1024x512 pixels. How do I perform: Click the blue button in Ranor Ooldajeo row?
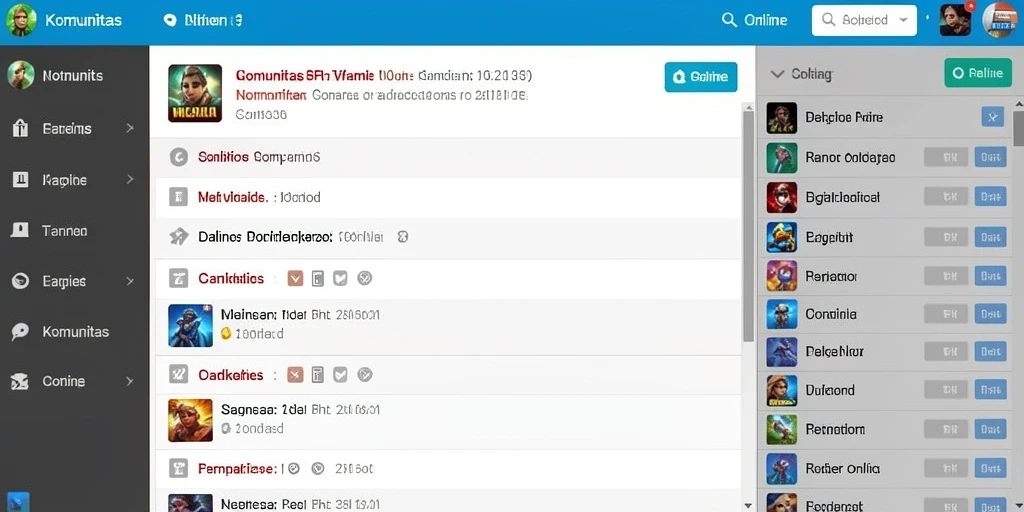click(x=990, y=157)
